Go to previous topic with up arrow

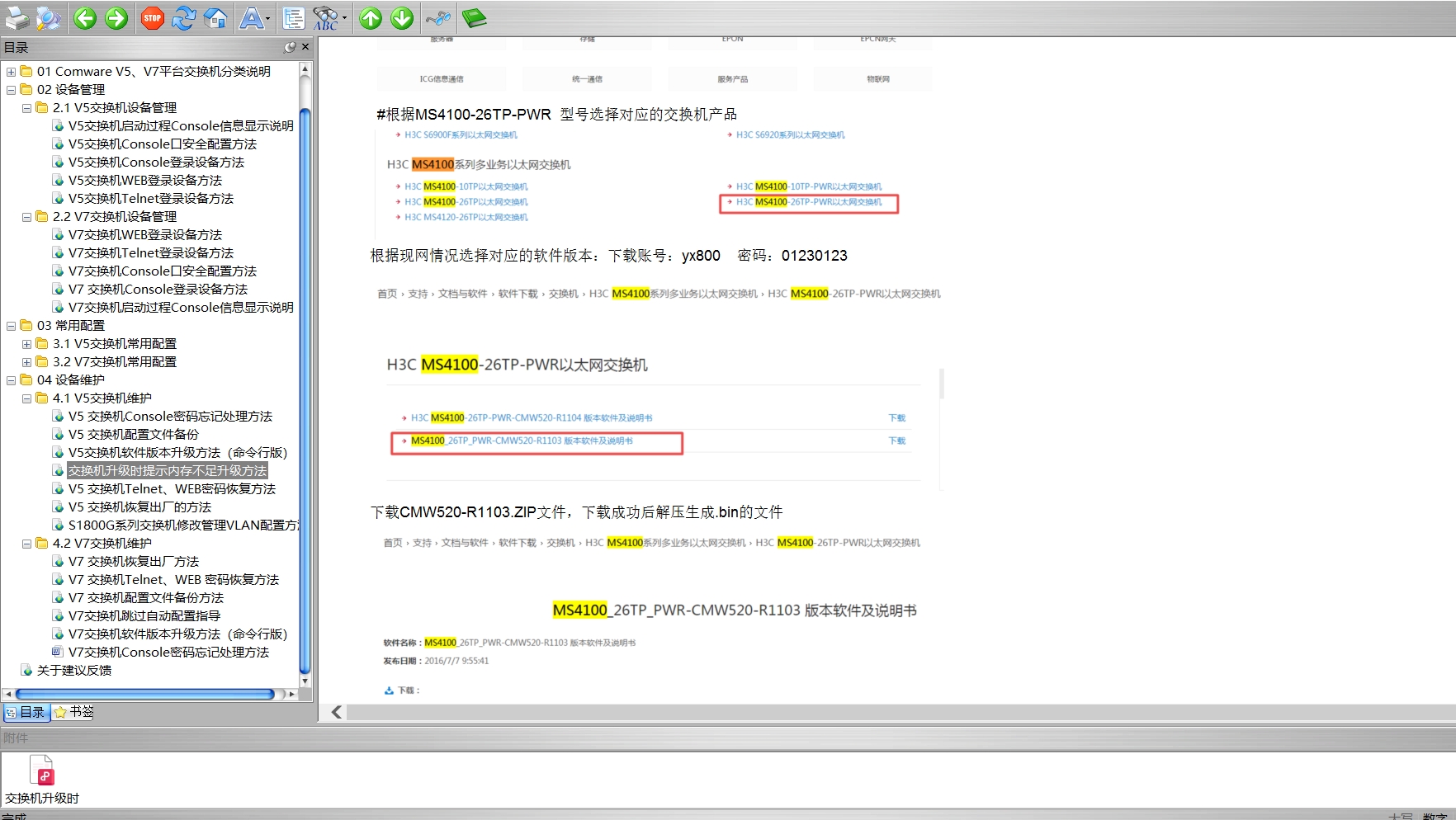[371, 18]
